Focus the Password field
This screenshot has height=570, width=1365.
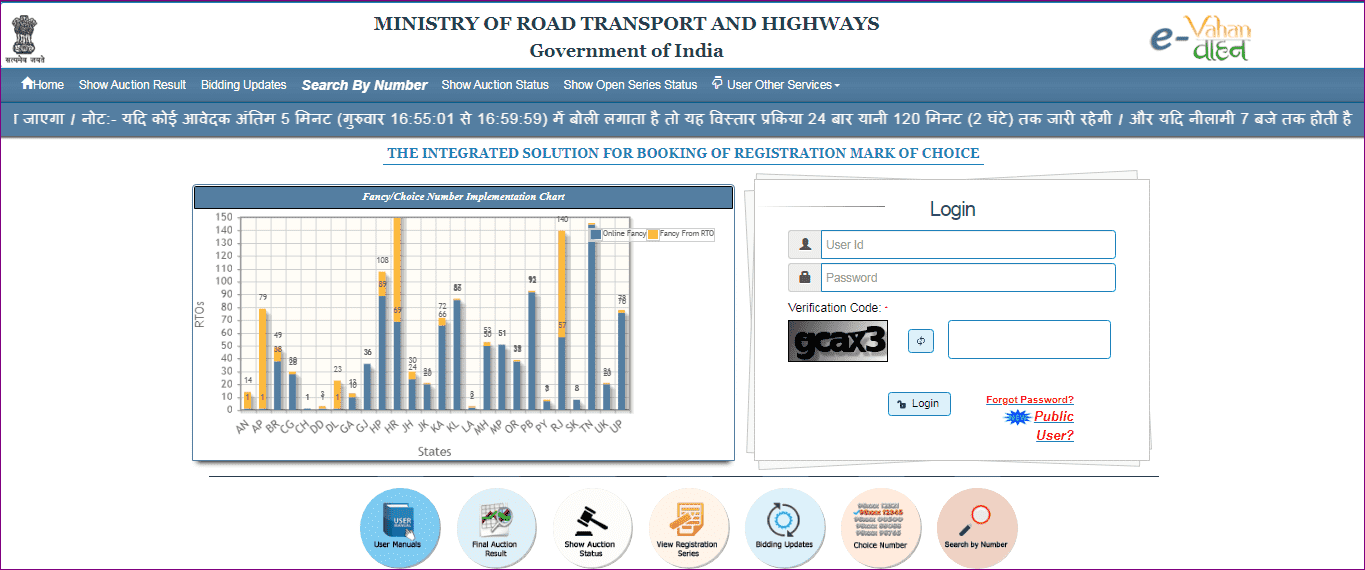[x=968, y=277]
